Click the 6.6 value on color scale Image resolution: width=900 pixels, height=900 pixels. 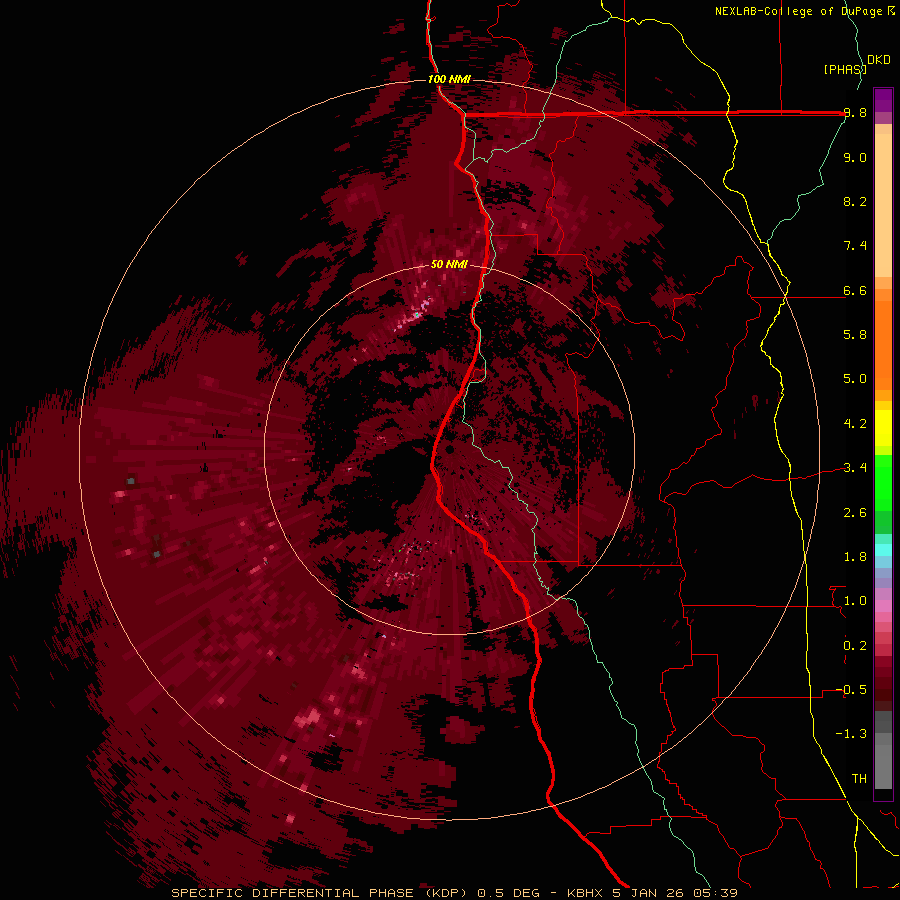coord(855,290)
